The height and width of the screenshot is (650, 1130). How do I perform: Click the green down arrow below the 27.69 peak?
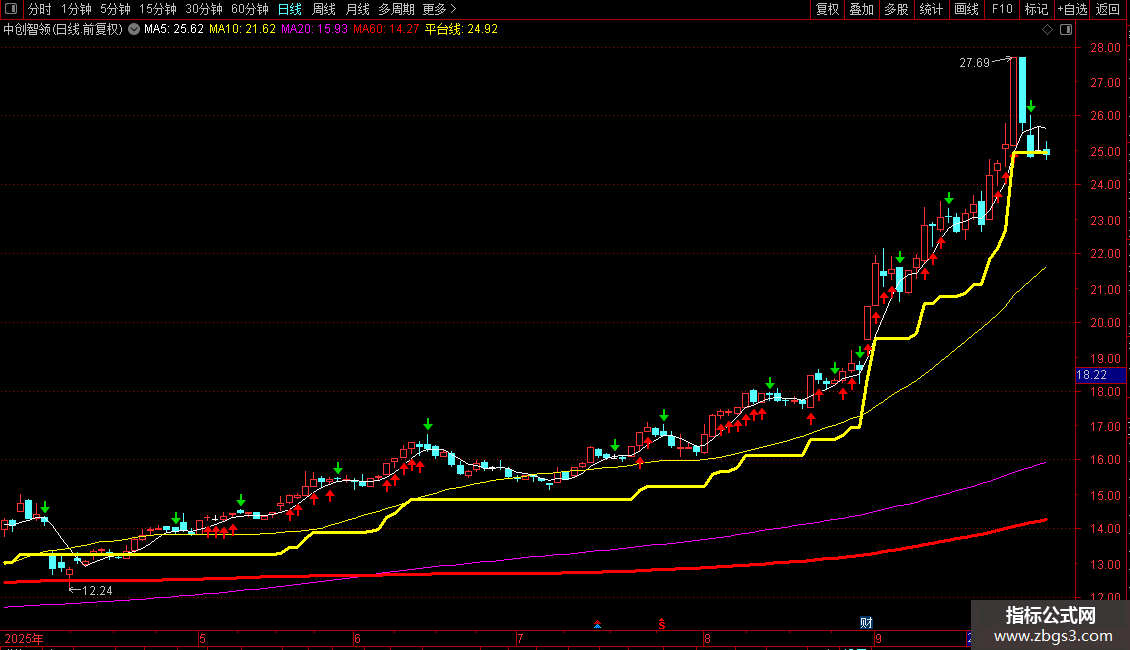click(x=1031, y=106)
